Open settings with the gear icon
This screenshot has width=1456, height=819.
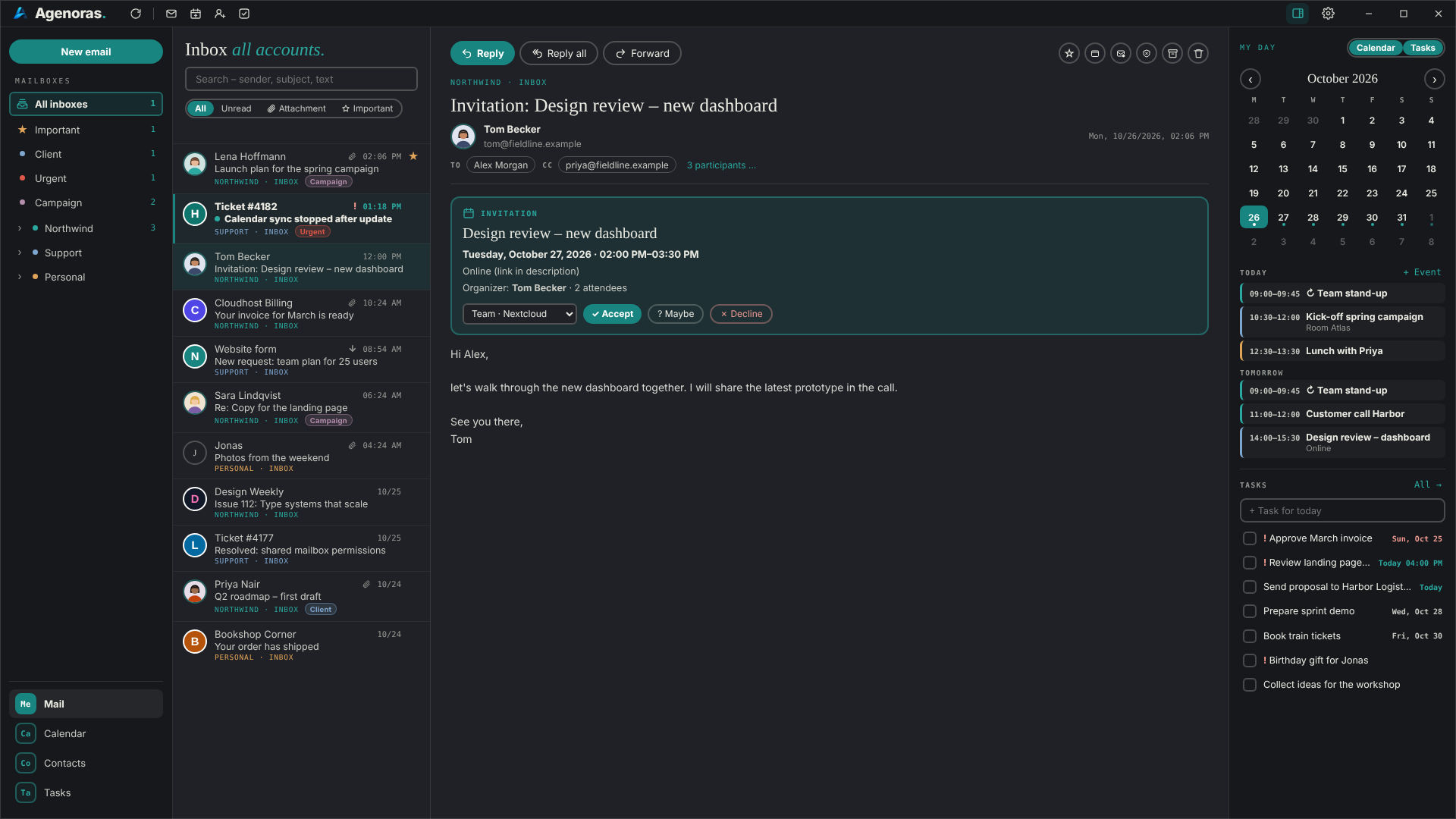[1328, 14]
